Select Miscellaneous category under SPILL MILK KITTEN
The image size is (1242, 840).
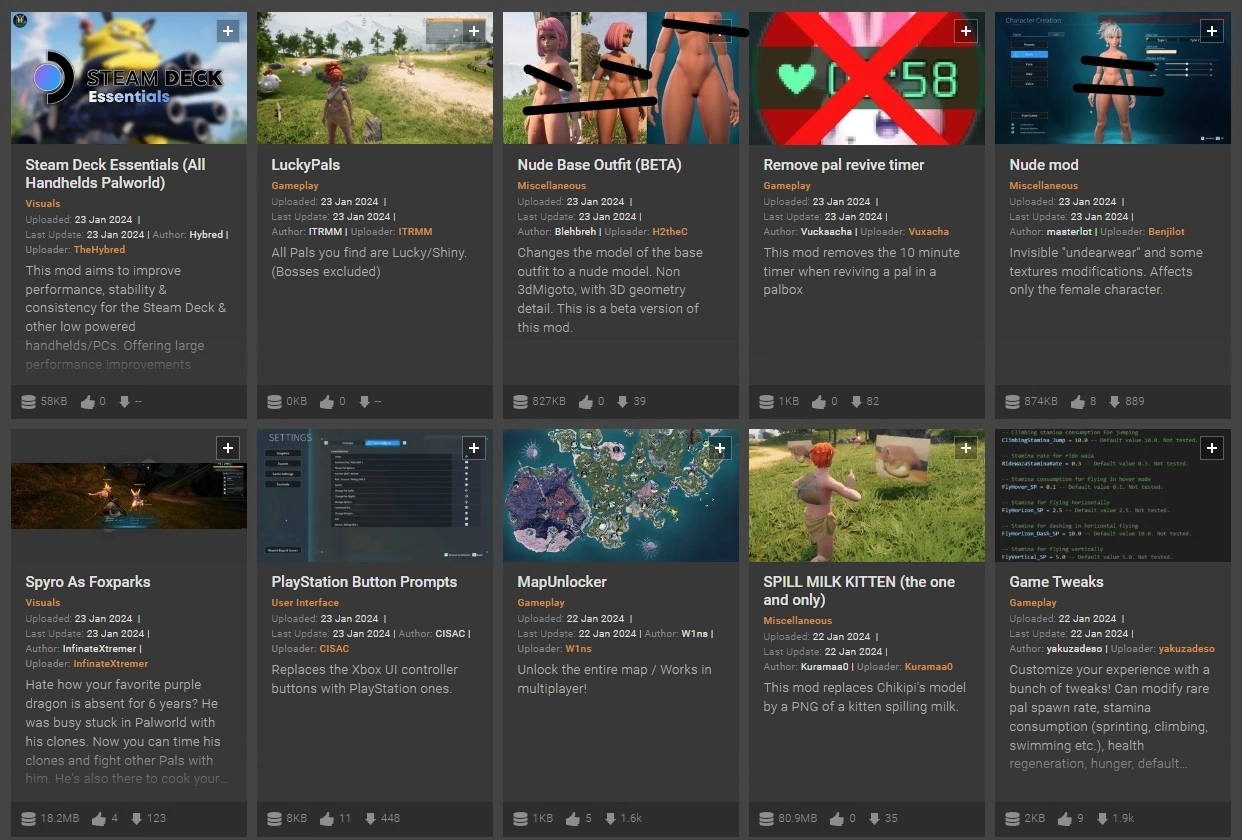797,621
